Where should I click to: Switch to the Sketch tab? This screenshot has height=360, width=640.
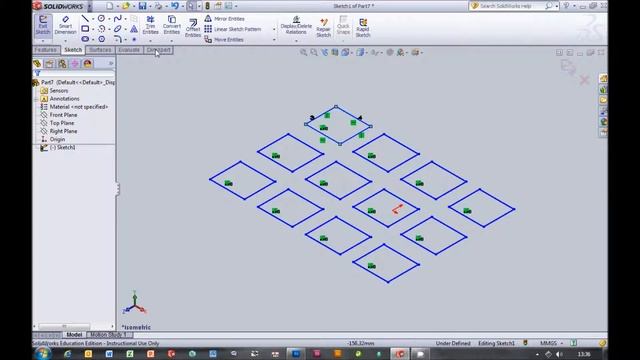pyautogui.click(x=73, y=50)
